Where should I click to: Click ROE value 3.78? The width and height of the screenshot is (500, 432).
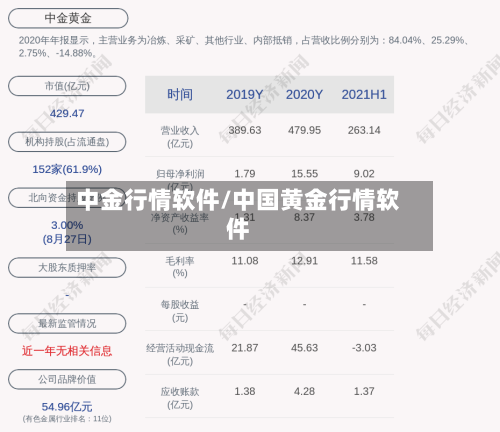click(364, 217)
